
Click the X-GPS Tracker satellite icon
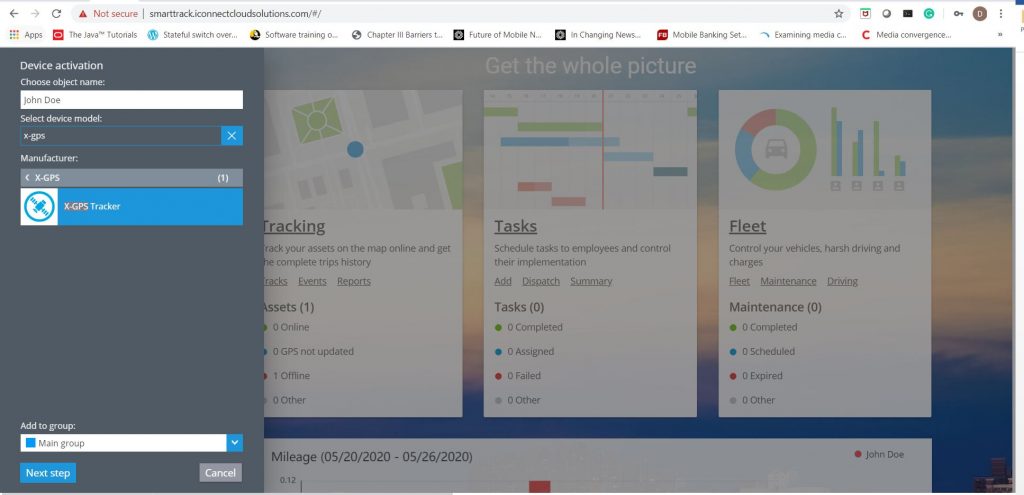coord(39,206)
